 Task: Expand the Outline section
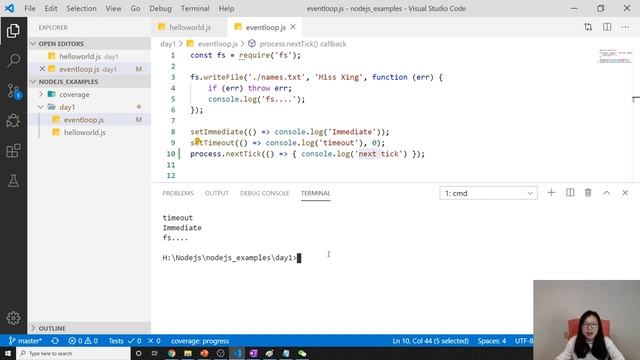[x=33, y=328]
